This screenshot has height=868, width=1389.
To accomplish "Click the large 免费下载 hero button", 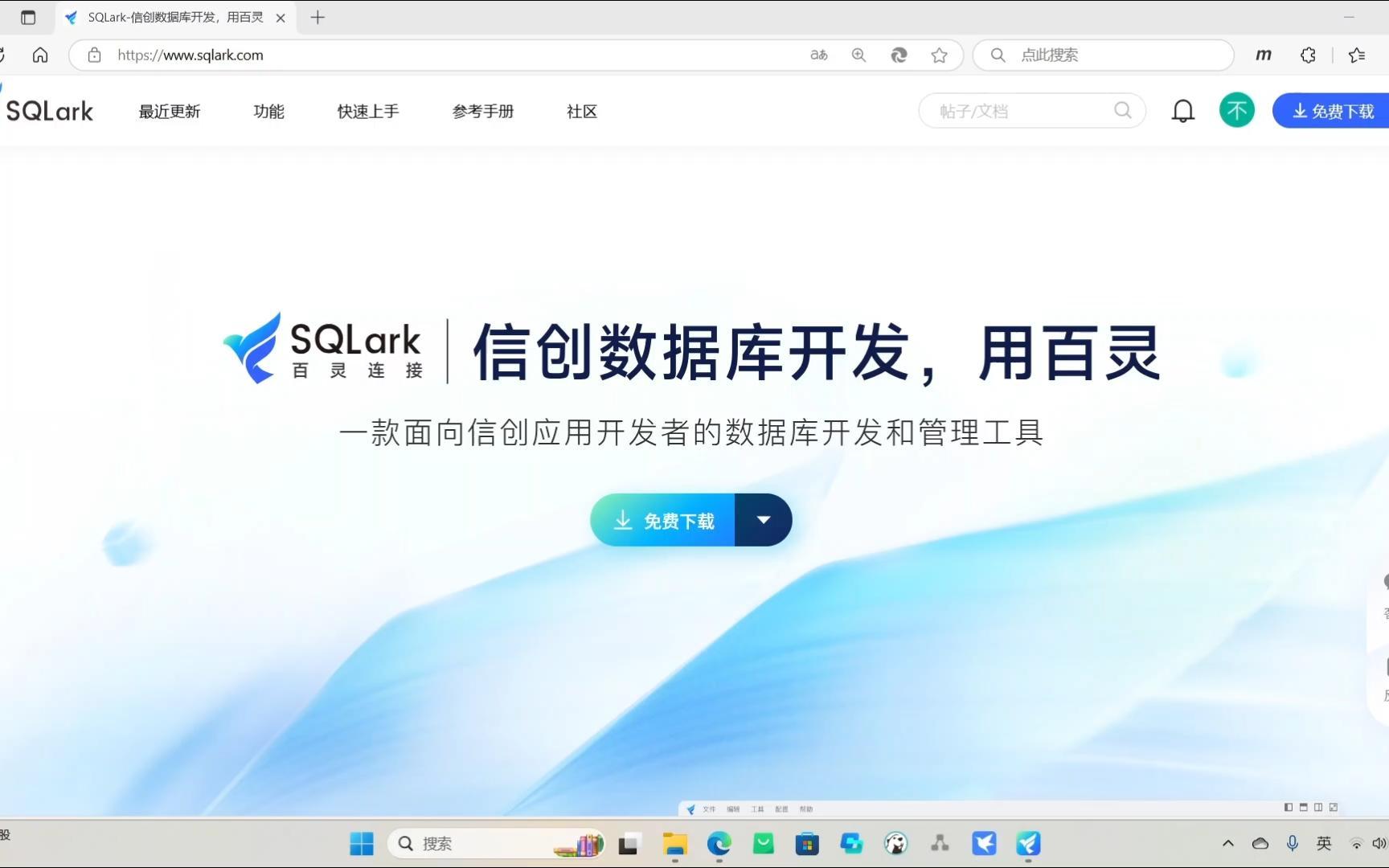I will (662, 520).
